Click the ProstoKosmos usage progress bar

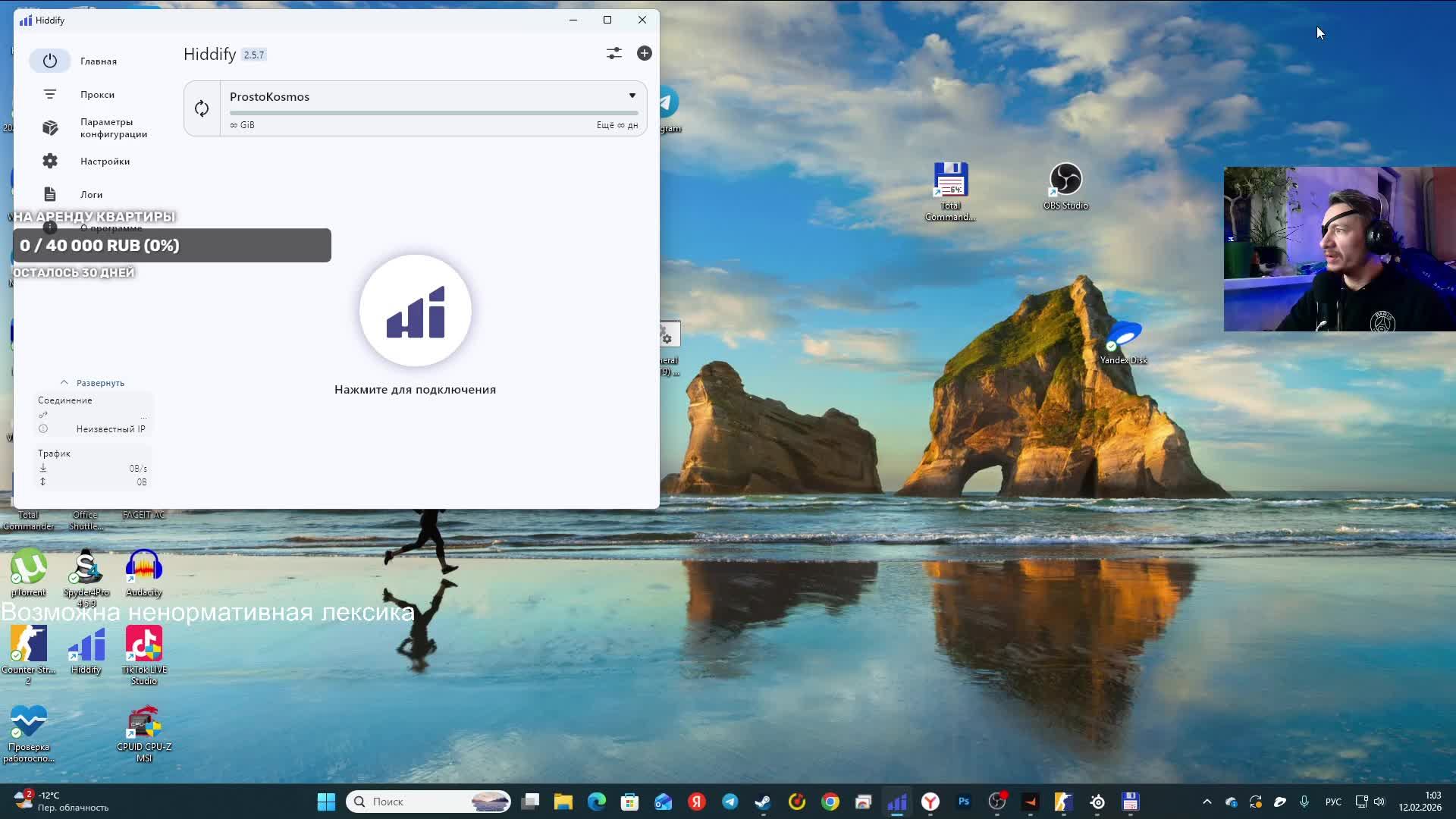click(433, 113)
